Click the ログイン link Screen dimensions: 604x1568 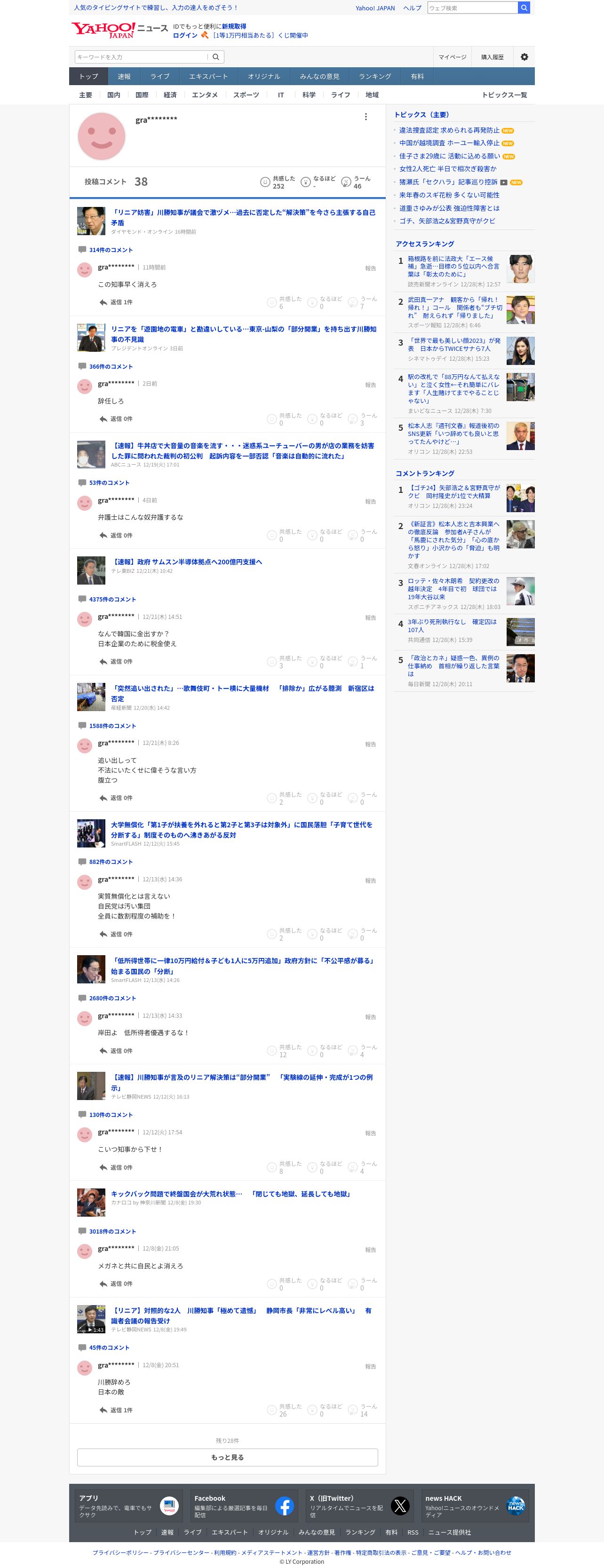pos(185,35)
